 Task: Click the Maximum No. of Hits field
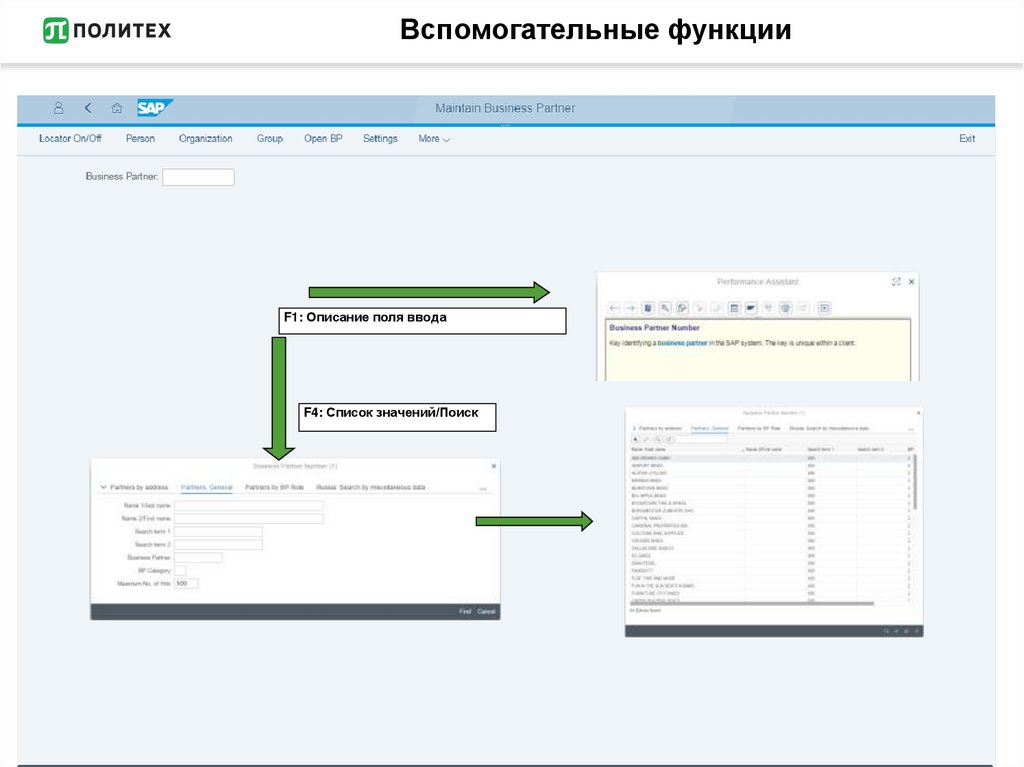point(186,583)
